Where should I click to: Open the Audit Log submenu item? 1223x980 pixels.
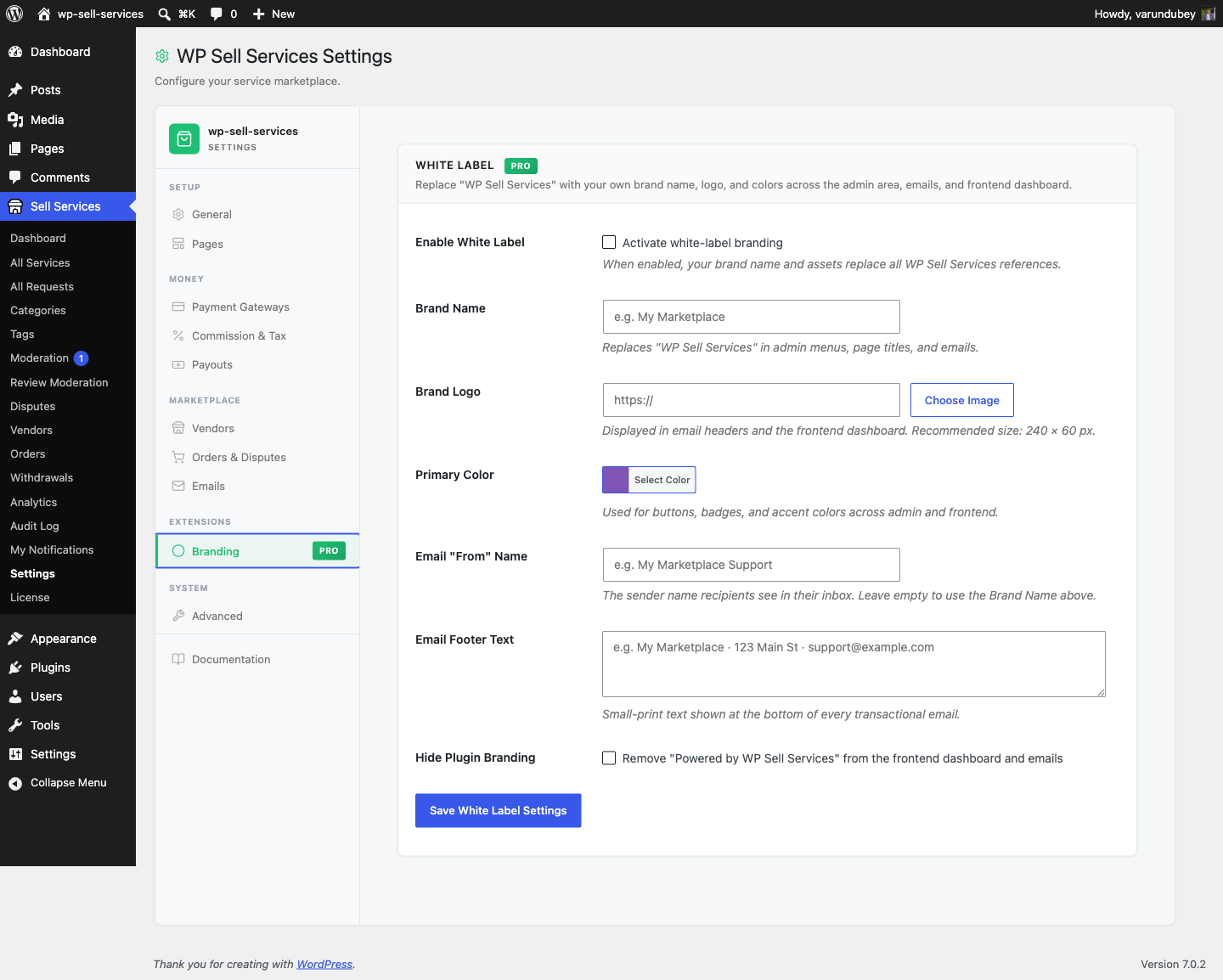[35, 526]
